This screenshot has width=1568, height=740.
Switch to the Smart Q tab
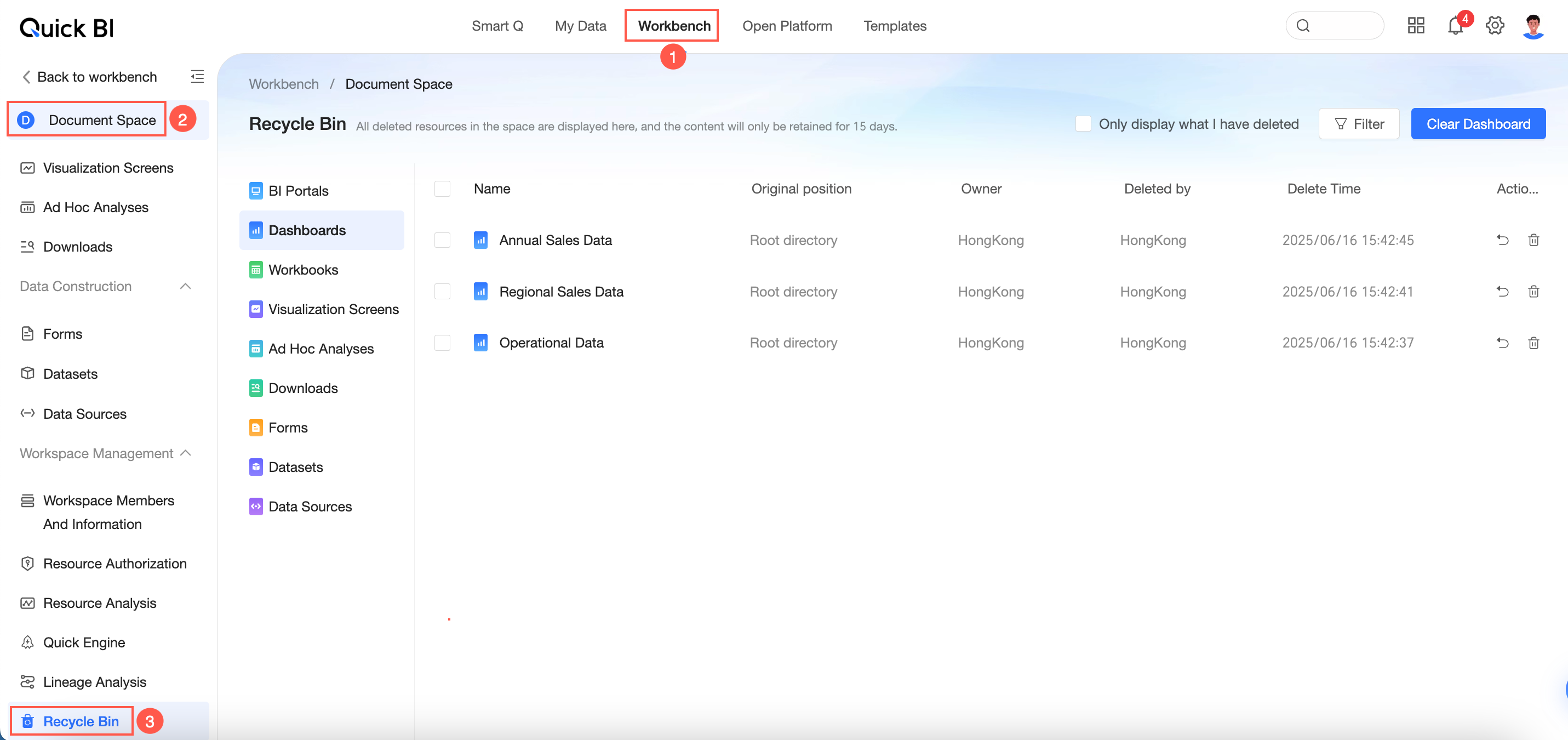click(x=497, y=26)
